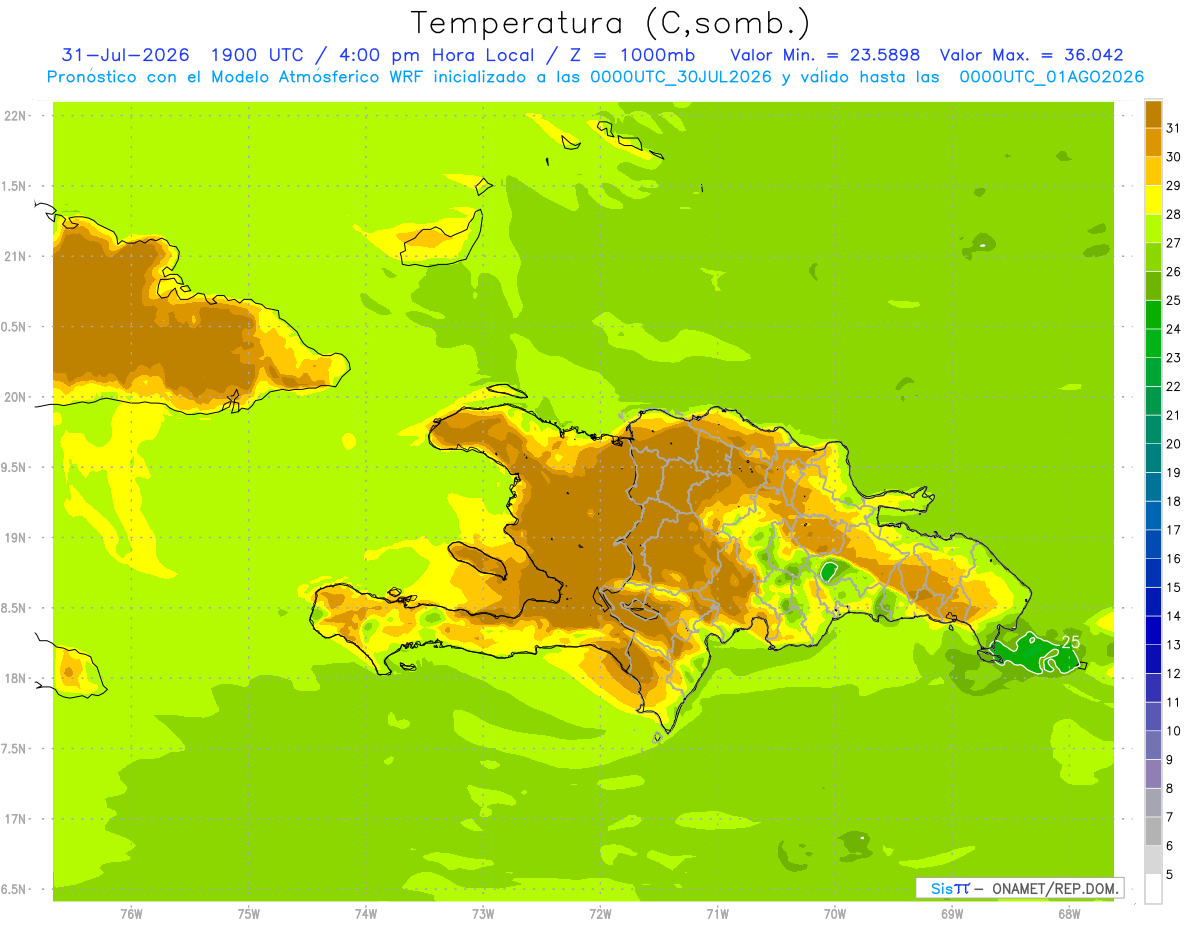
Task: Click 'Valor Min. = 23.5898' value
Action: tap(825, 55)
